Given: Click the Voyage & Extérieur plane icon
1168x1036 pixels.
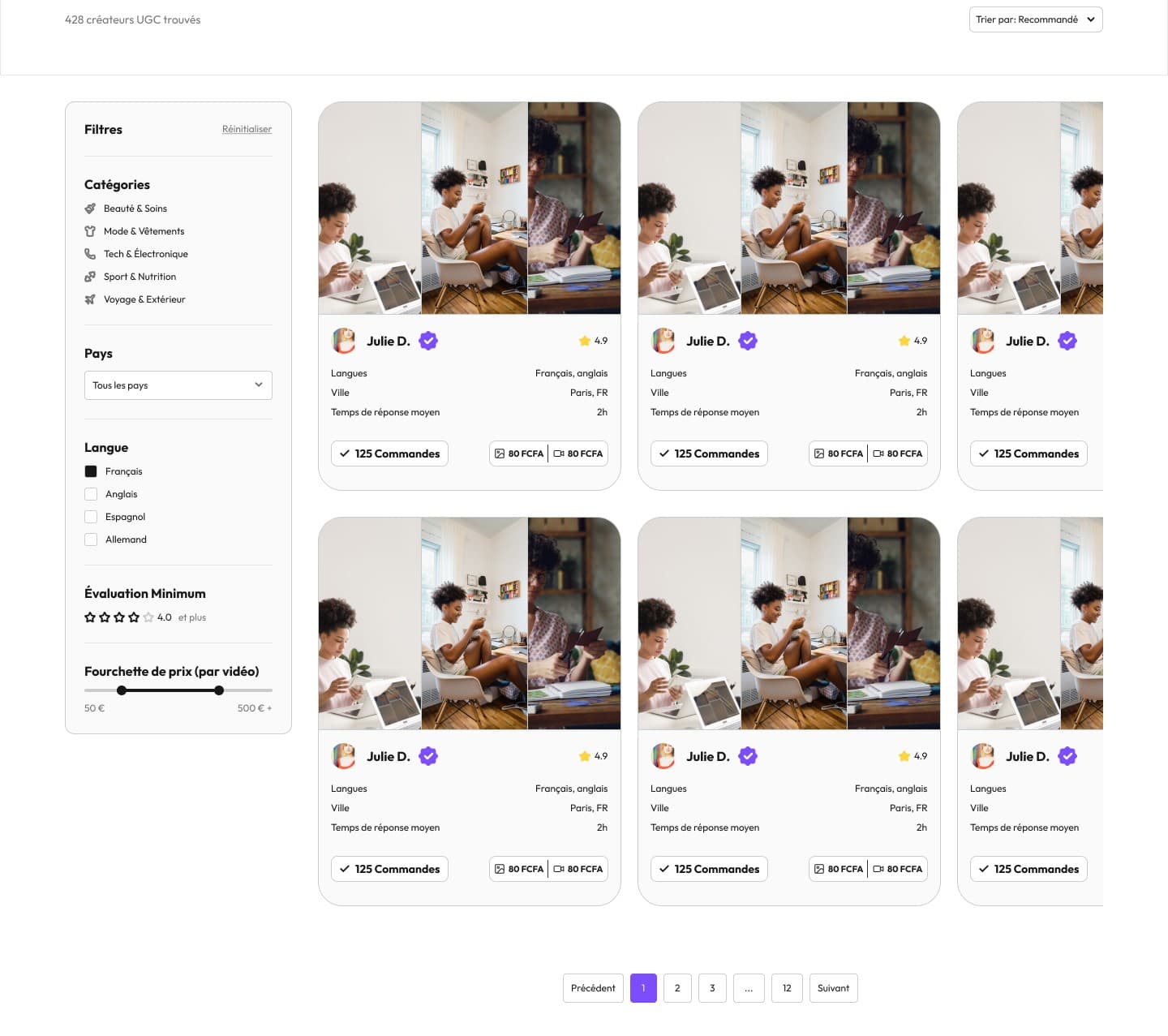Looking at the screenshot, I should tap(90, 299).
